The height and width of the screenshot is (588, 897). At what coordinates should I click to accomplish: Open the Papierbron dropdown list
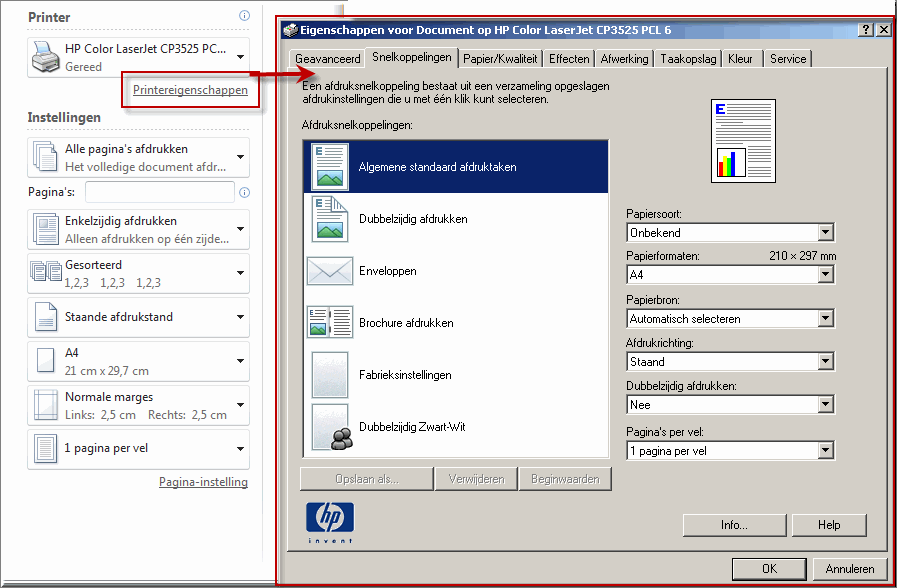pos(825,319)
